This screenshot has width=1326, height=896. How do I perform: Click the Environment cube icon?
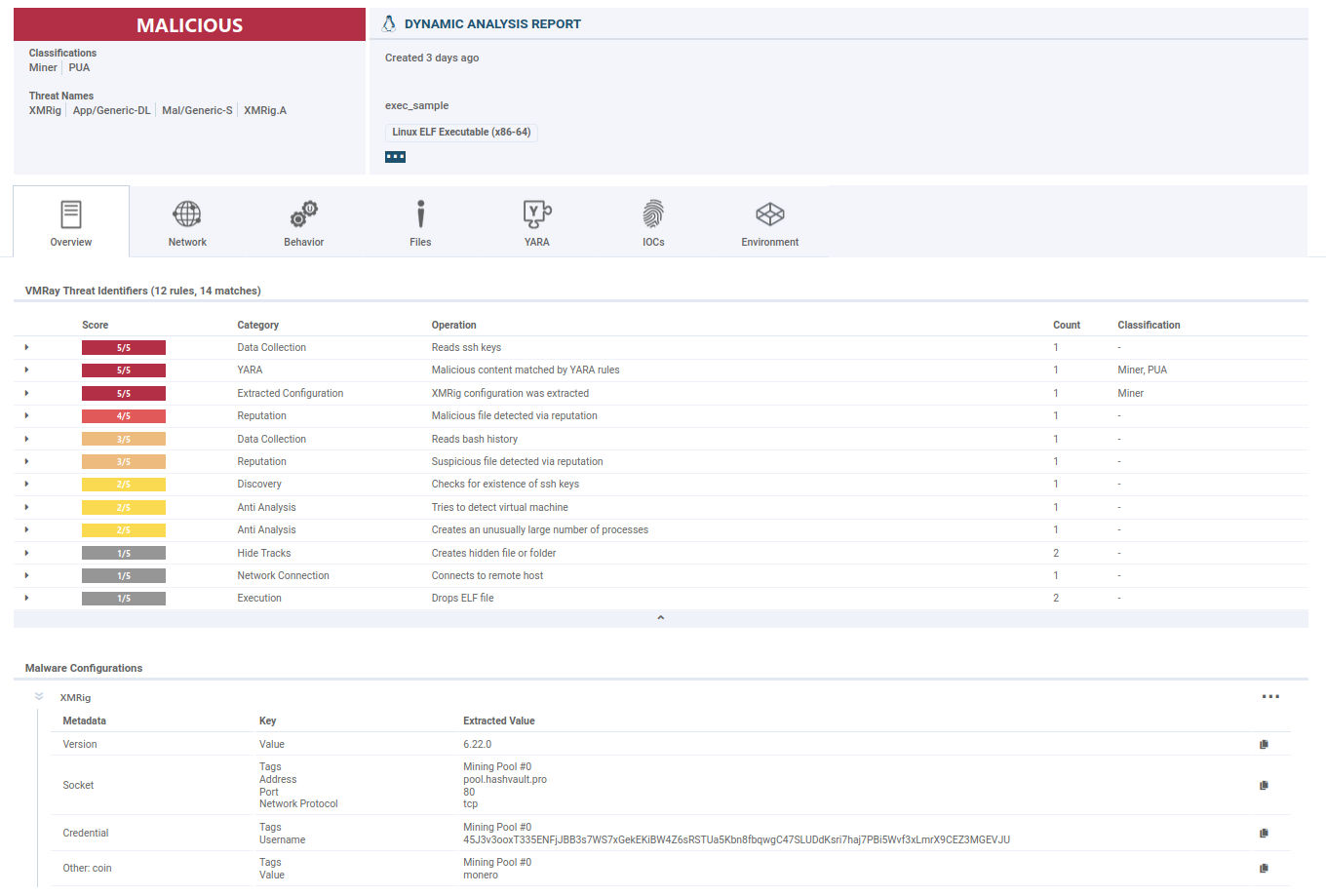click(x=770, y=214)
